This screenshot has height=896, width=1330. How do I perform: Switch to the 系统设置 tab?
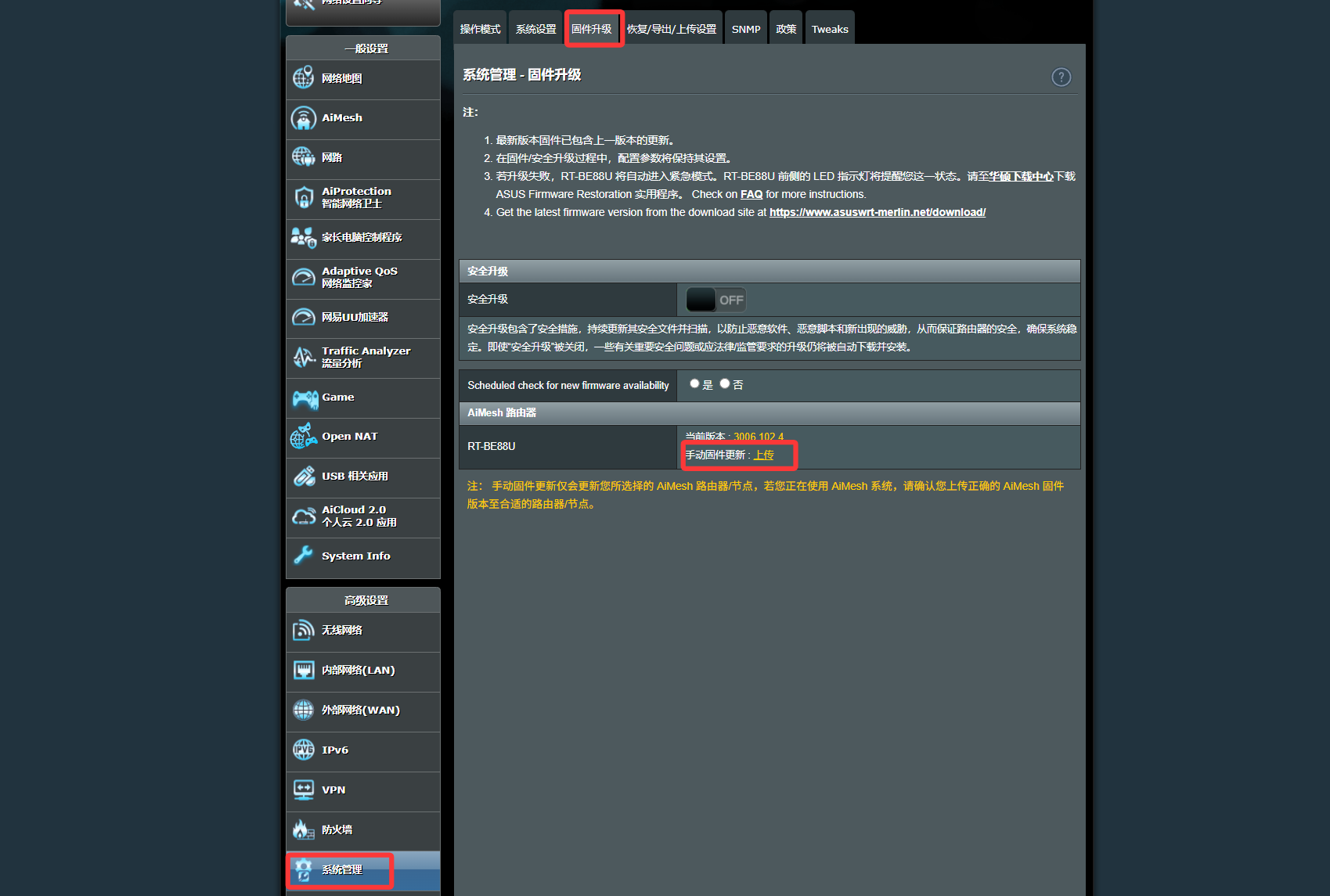pyautogui.click(x=536, y=29)
